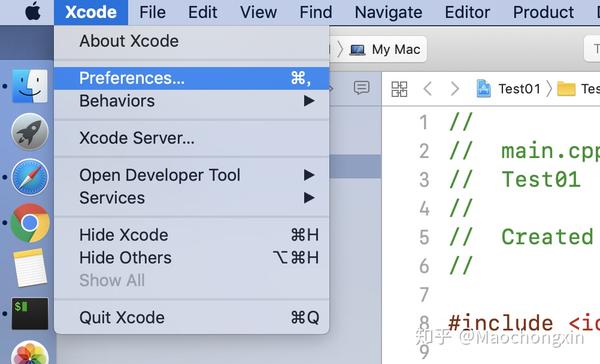
Task: Open Finder from the Dock
Action: click(x=30, y=86)
